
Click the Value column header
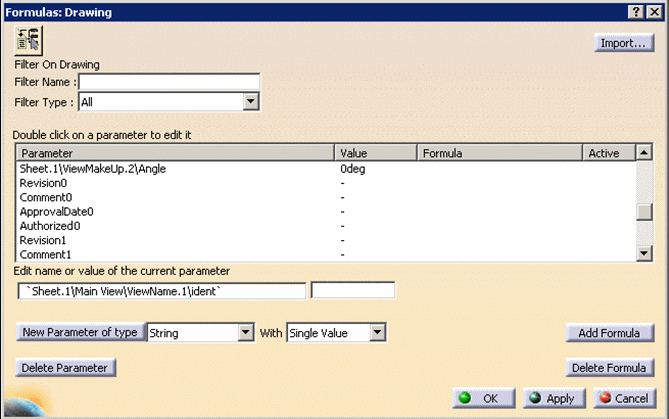pos(375,153)
